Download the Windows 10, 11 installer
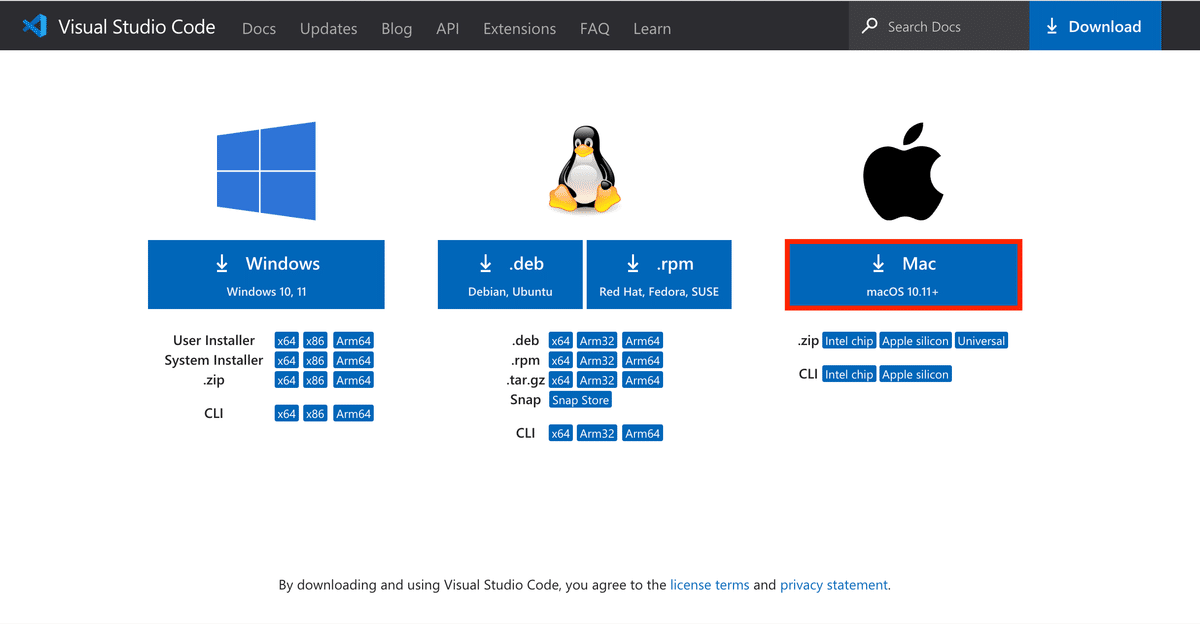The height and width of the screenshot is (624, 1200). point(266,274)
